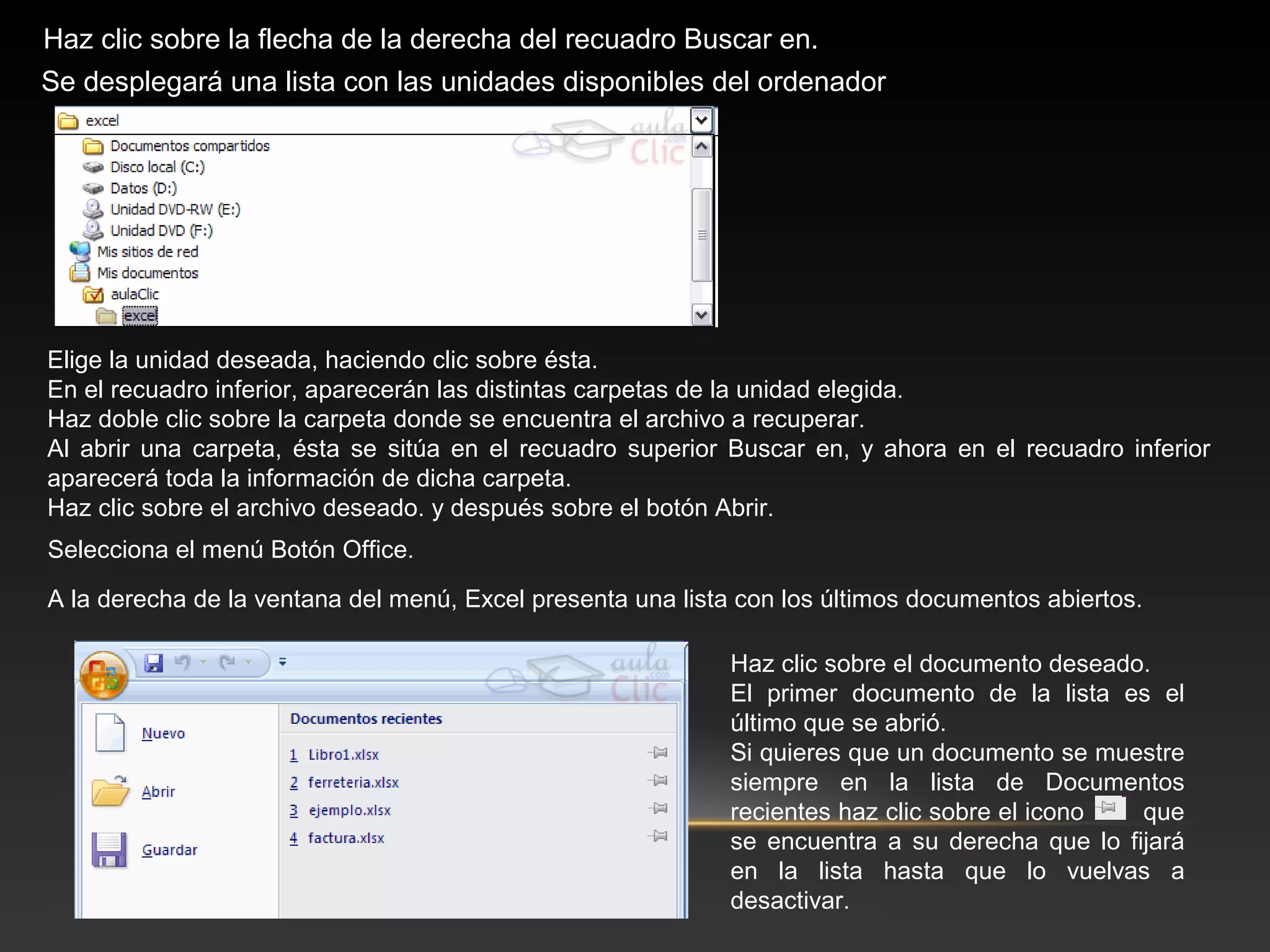Click the Datos (D:) drive icon
This screenshot has width=1270, height=952.
[x=93, y=188]
